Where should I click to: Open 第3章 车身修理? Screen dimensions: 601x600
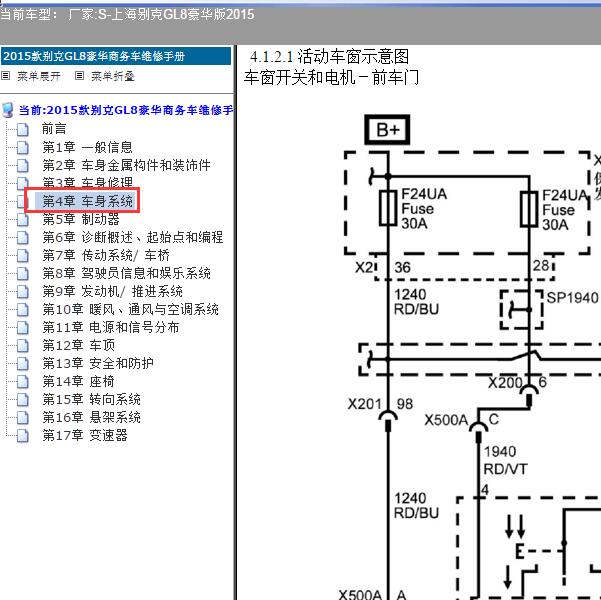[x=87, y=182]
